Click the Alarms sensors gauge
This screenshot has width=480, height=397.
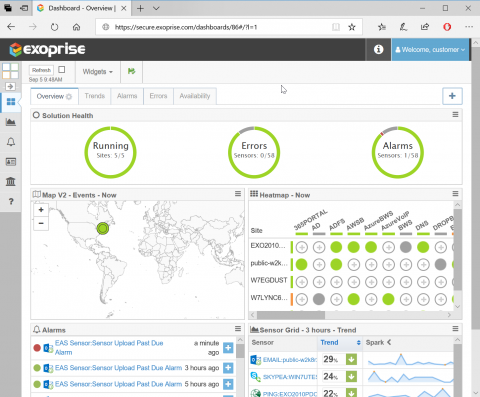coord(398,152)
